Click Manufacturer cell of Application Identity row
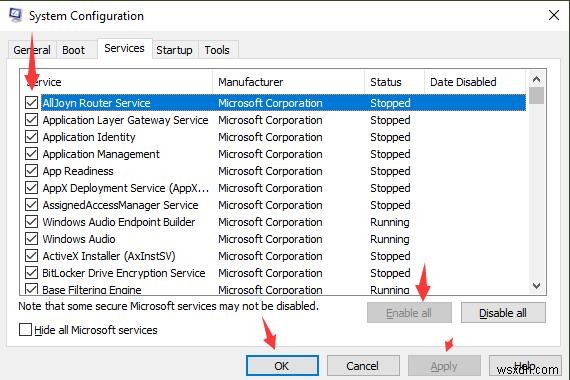The width and height of the screenshot is (570, 380). tap(270, 137)
